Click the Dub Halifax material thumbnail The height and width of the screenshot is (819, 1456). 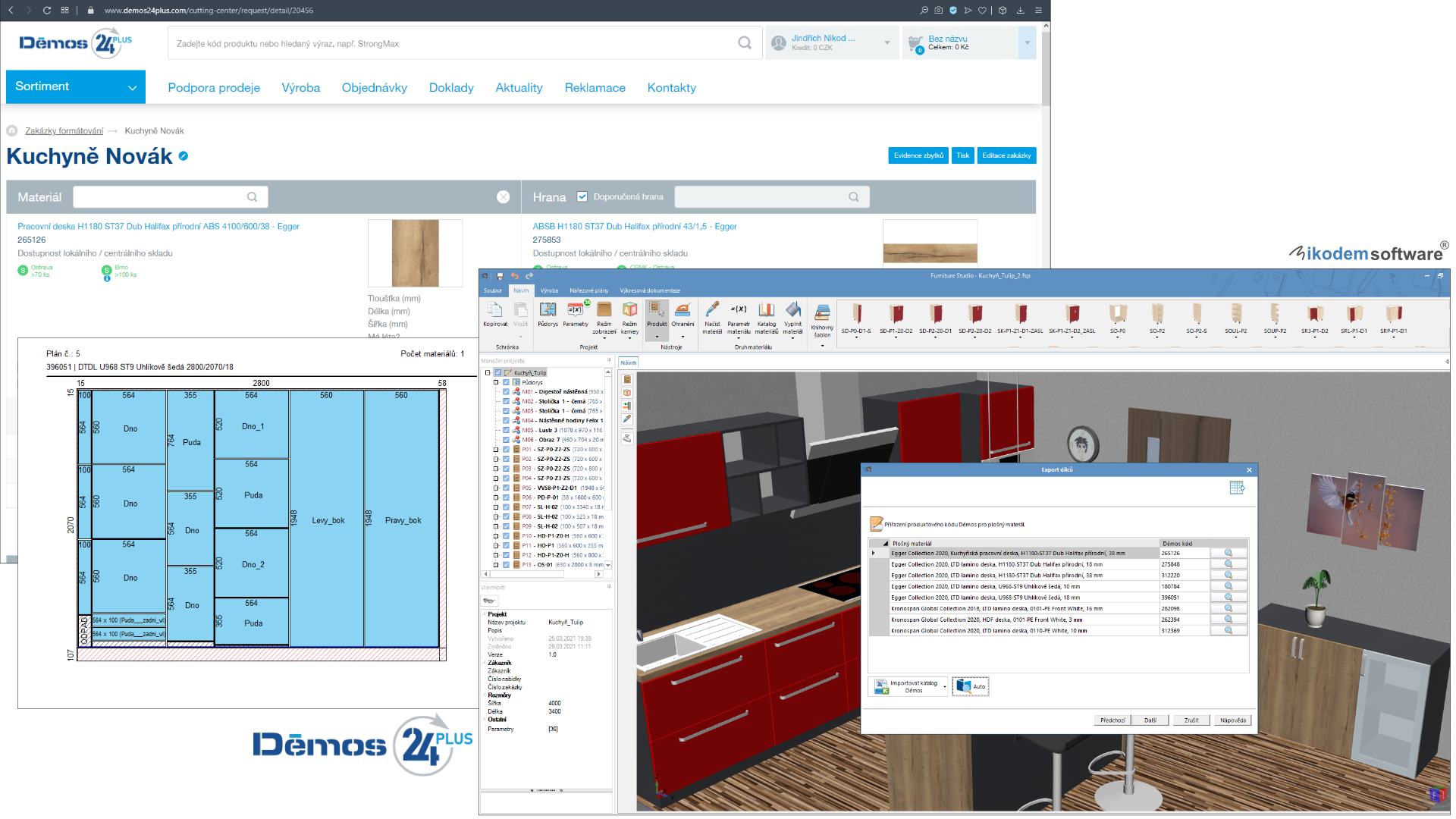pos(415,253)
